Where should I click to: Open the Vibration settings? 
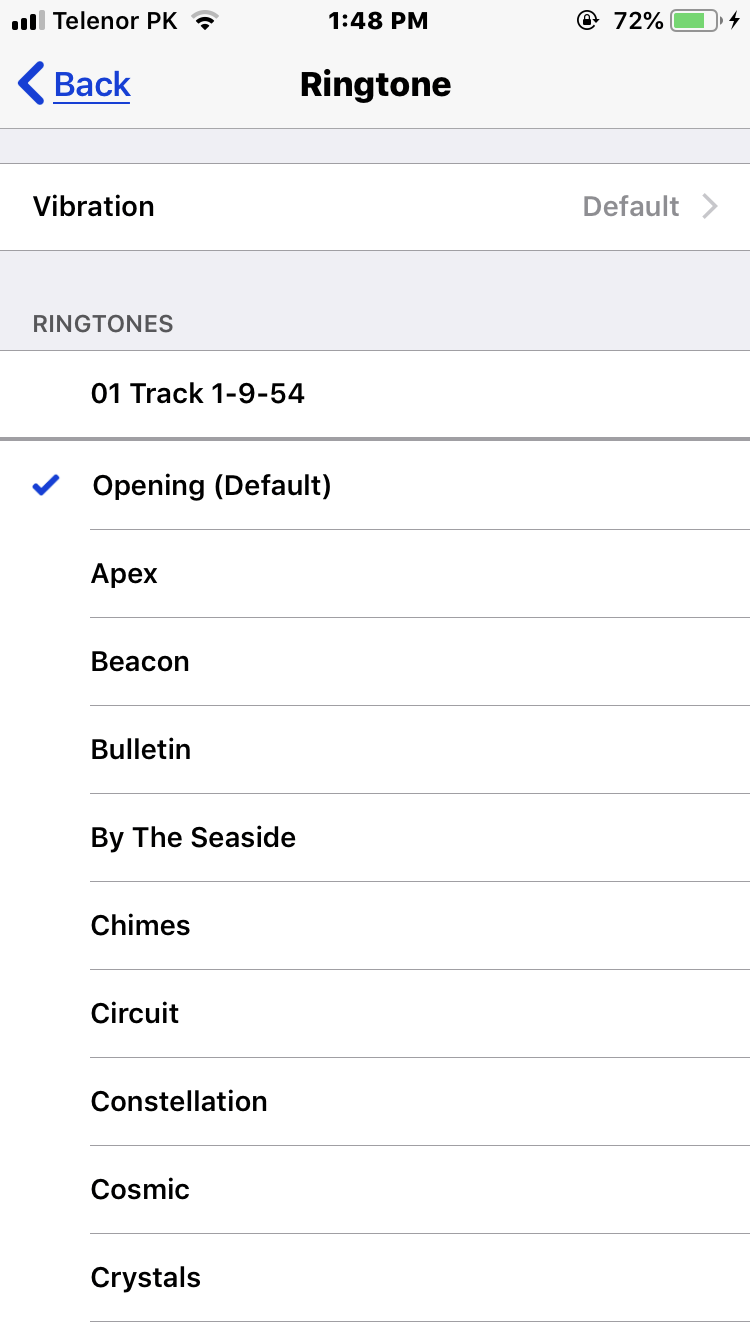375,206
